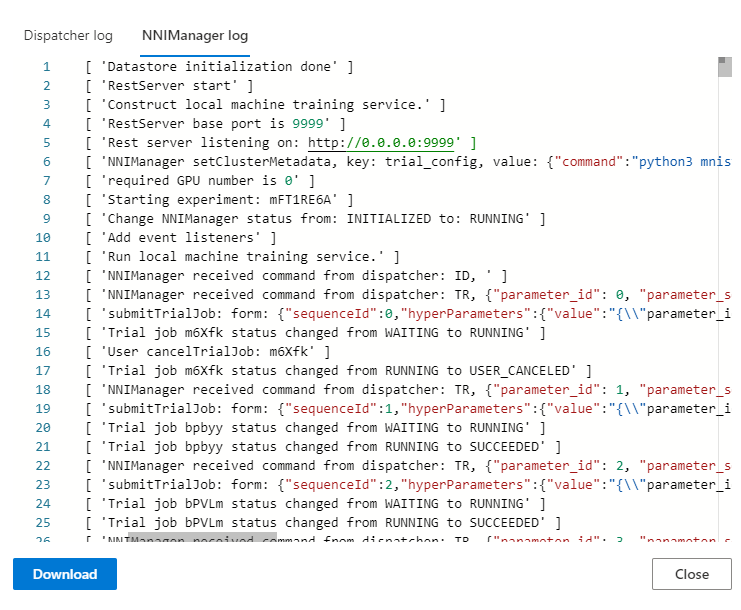This screenshot has height=610, width=741.
Task: Click the 'required GPU number is 0' line
Action: (200, 181)
